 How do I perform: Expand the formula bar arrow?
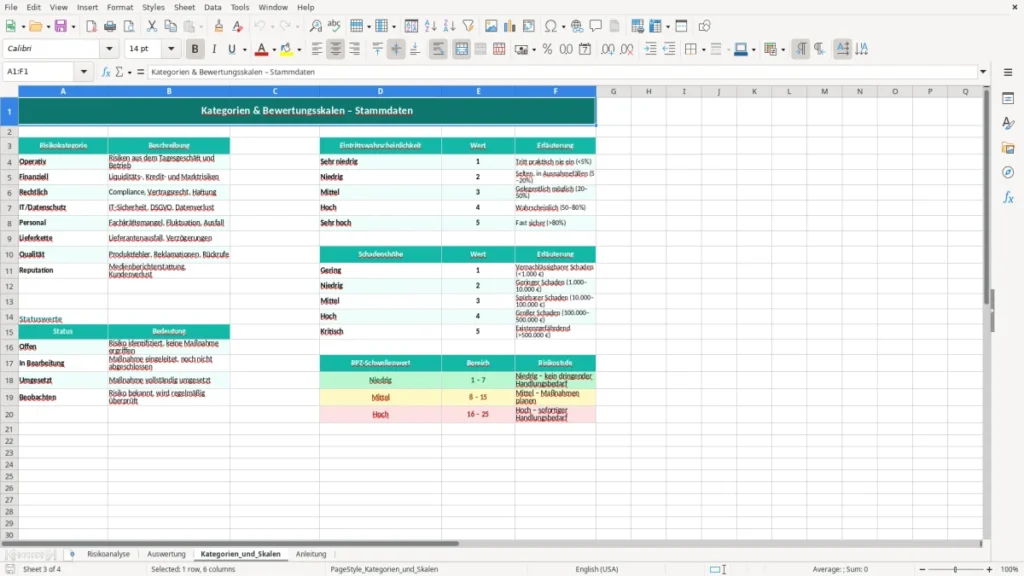click(983, 72)
